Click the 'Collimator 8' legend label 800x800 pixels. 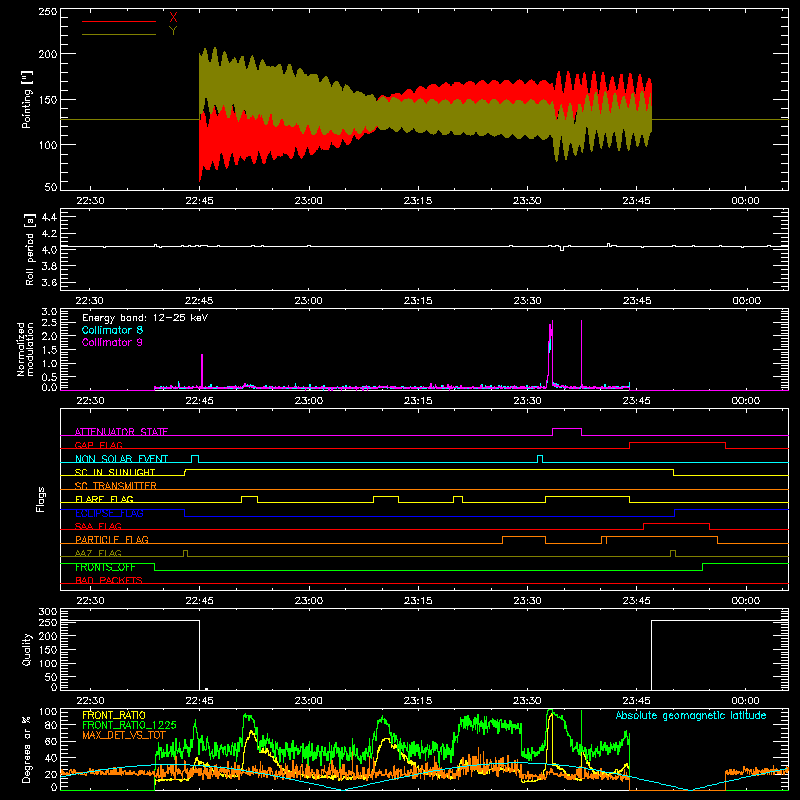(x=112, y=330)
